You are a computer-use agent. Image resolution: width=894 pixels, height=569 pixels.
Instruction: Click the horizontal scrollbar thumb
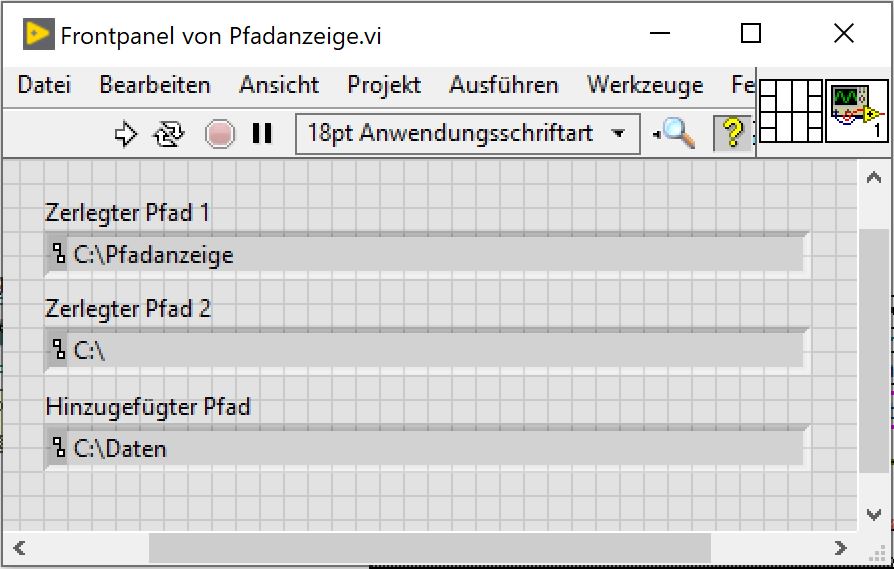(429, 547)
